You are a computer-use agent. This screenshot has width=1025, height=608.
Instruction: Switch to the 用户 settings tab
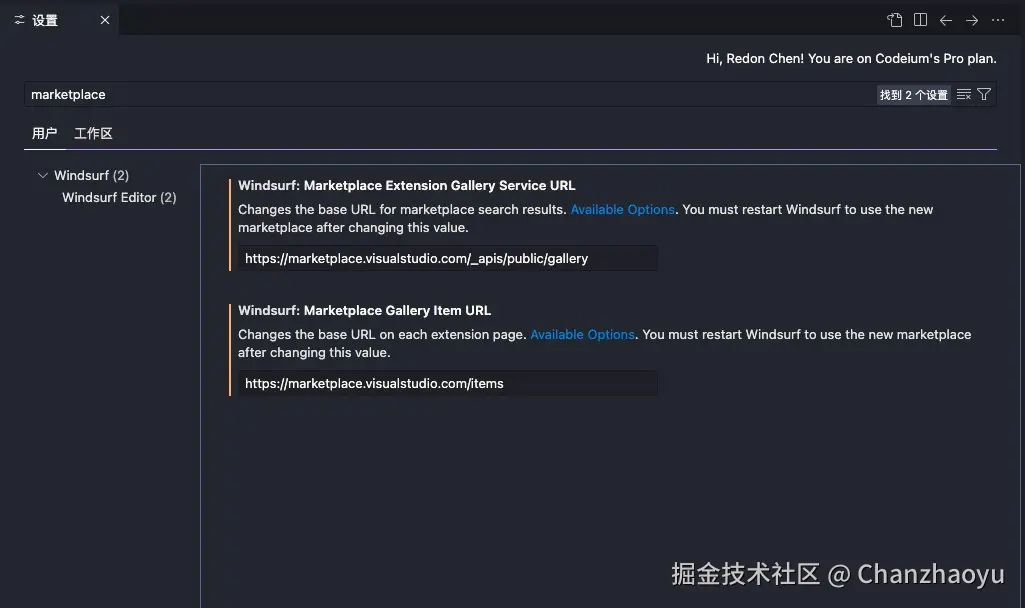coord(44,133)
